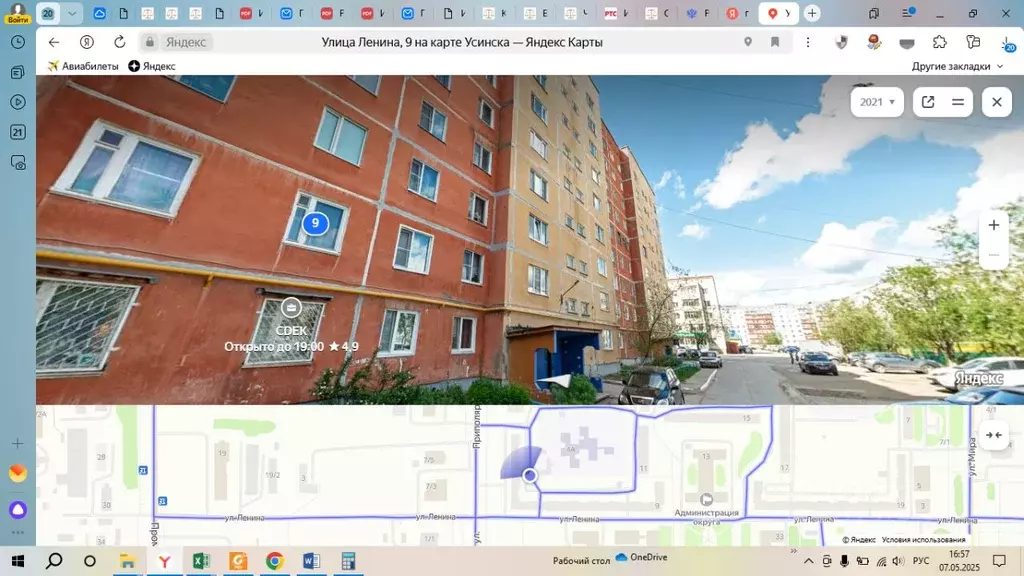Open a new browser tab
This screenshot has height=576, width=1024.
tap(812, 13)
